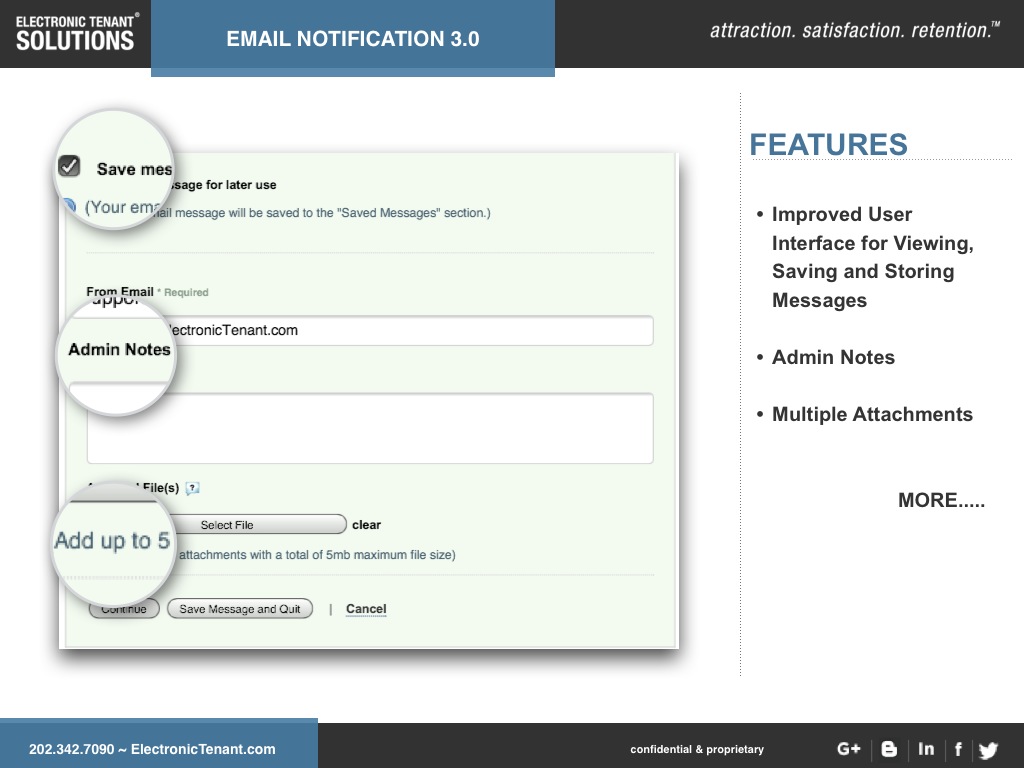Click the Blogger icon in footer
Image resolution: width=1024 pixels, height=768 pixels.
tap(889, 749)
